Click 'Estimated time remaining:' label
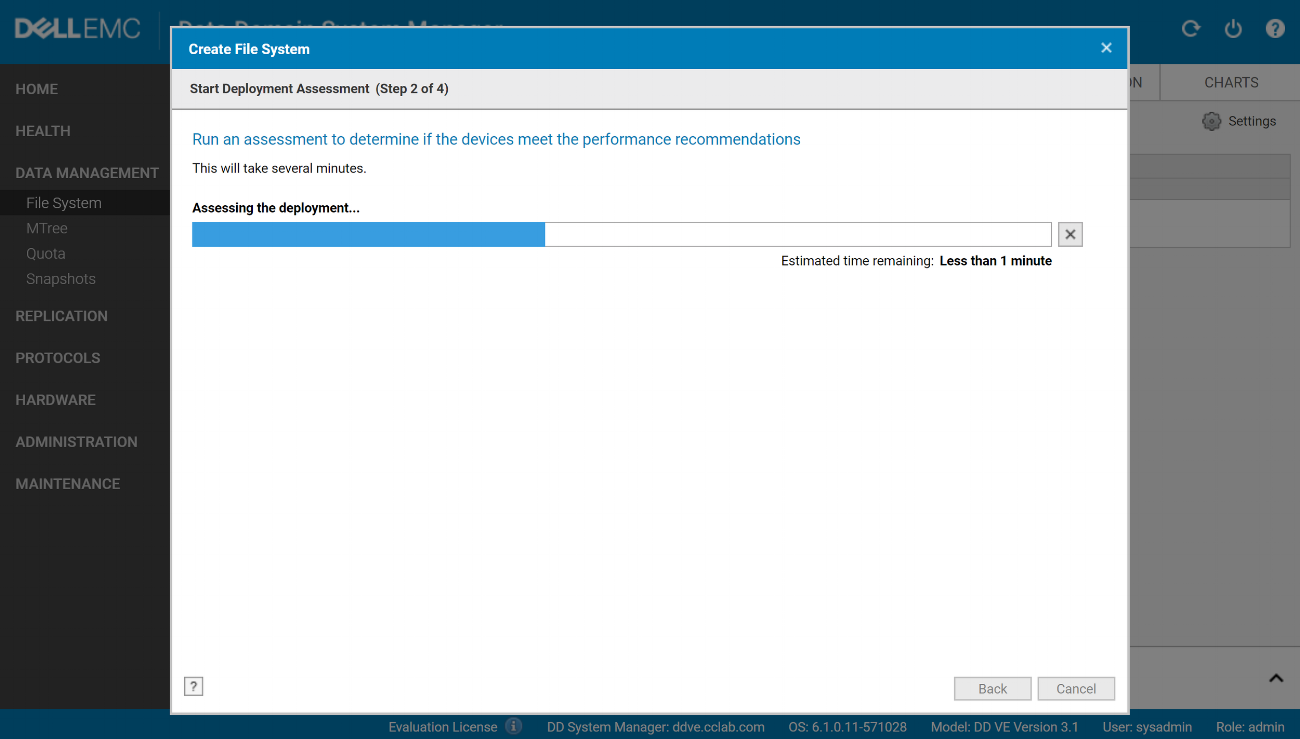Screen dimensions: 1300x739 pos(857,261)
